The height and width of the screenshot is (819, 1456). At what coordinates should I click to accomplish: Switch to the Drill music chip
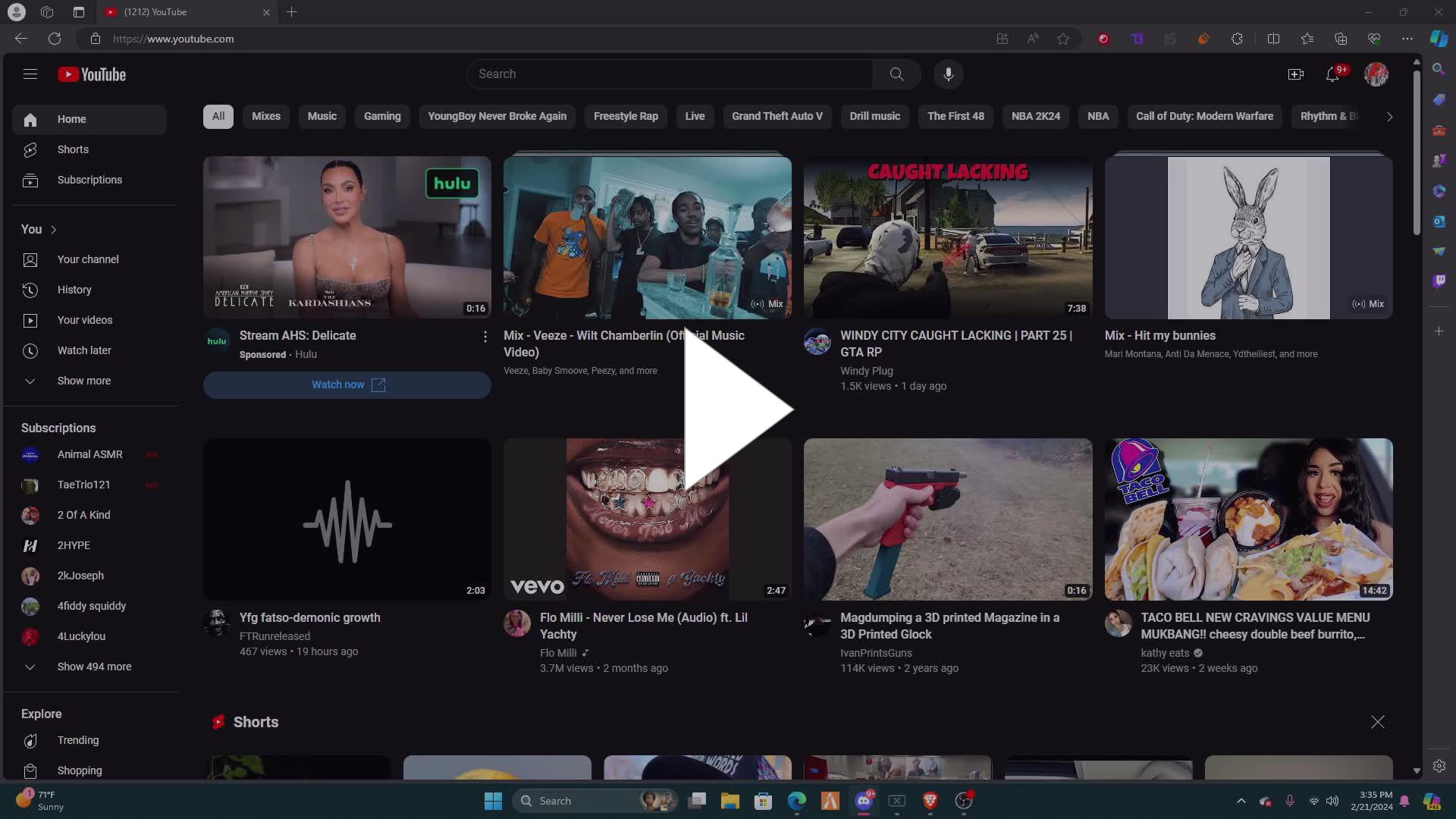coord(874,116)
